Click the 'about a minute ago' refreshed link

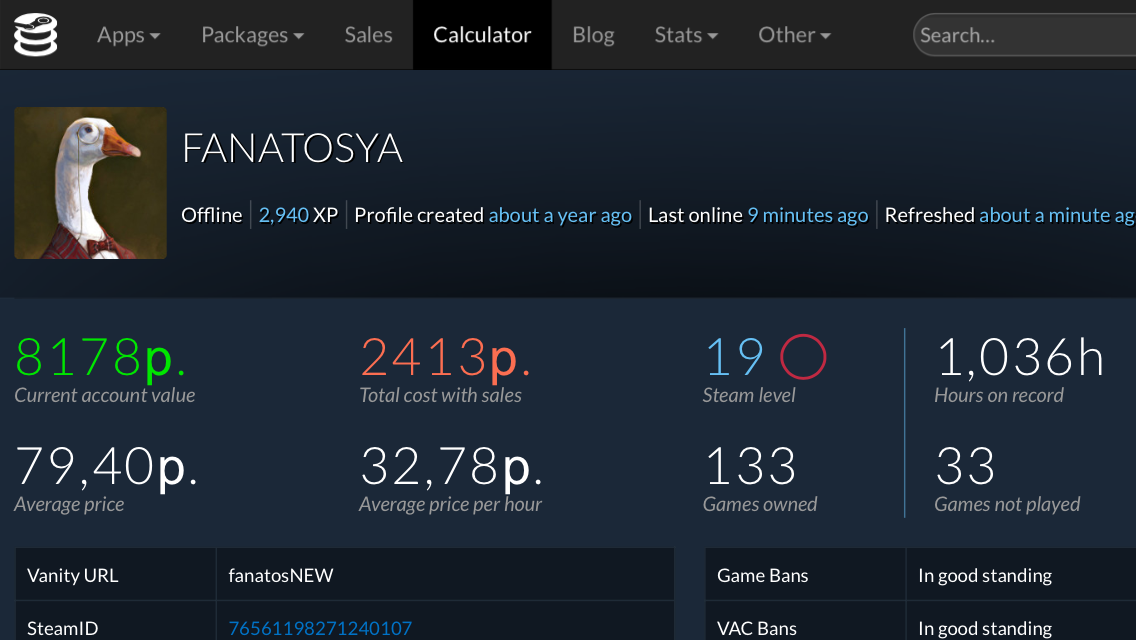[x=1056, y=215]
